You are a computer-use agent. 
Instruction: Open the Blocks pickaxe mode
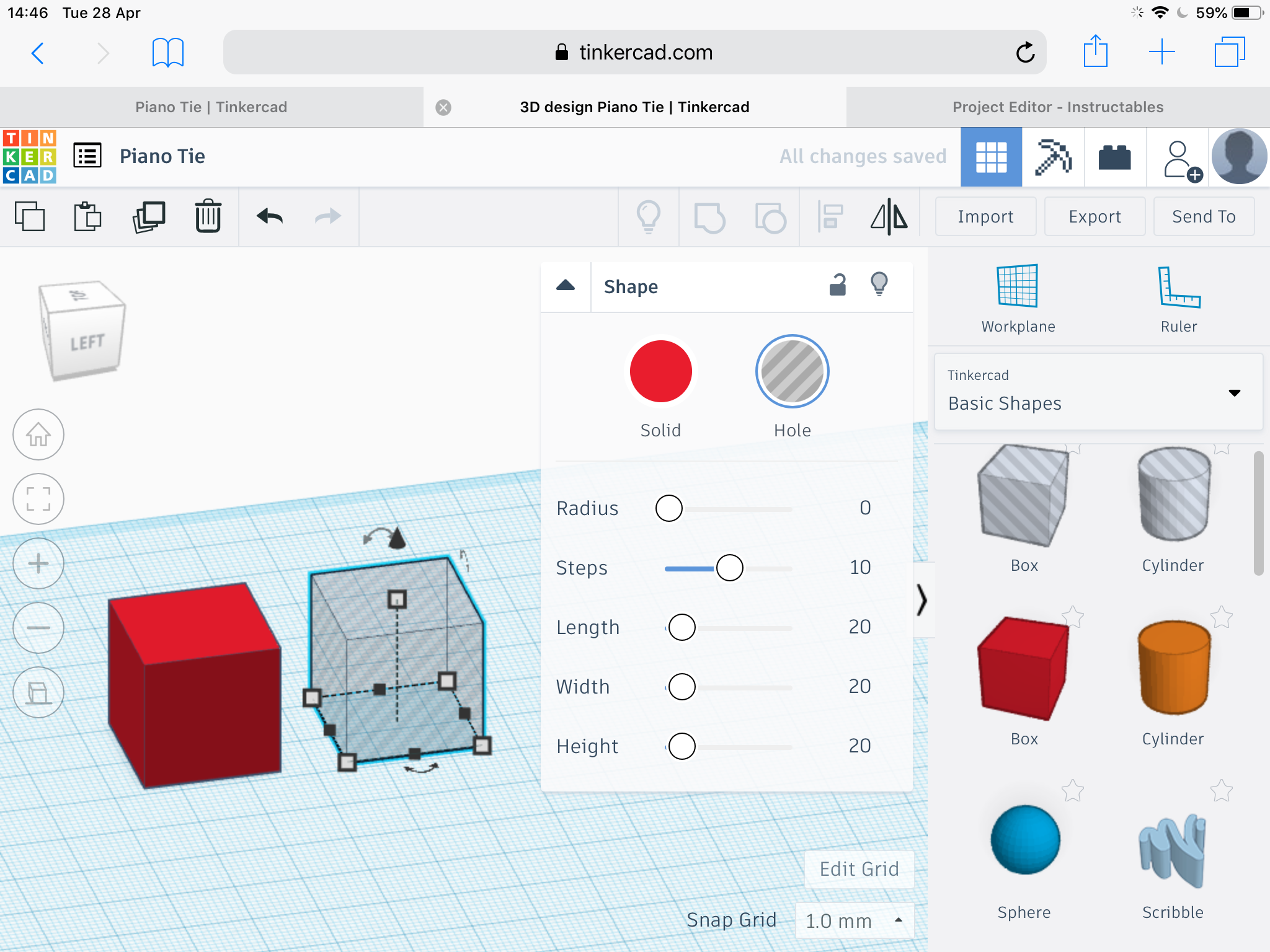(x=1053, y=157)
